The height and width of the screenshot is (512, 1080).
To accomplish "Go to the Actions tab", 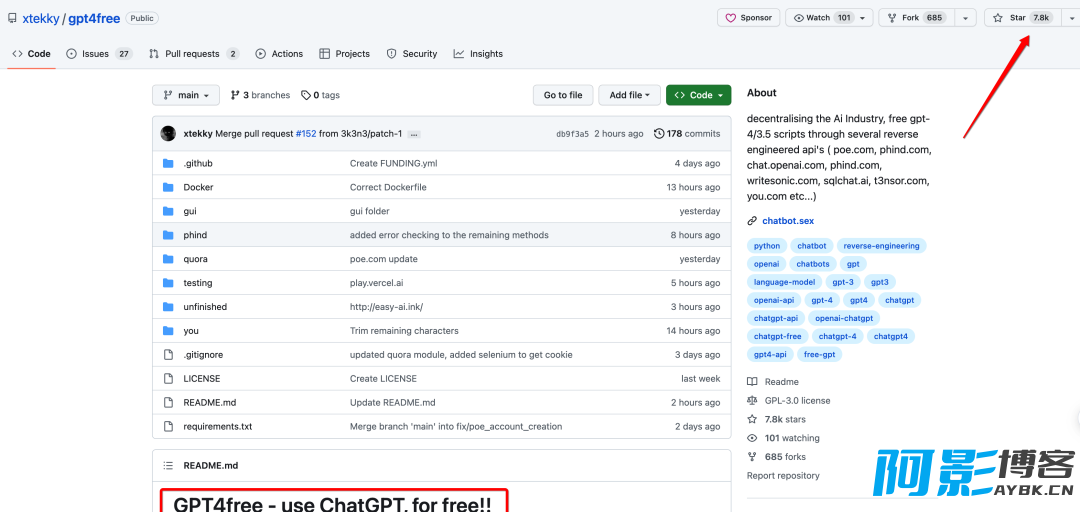I will [279, 54].
